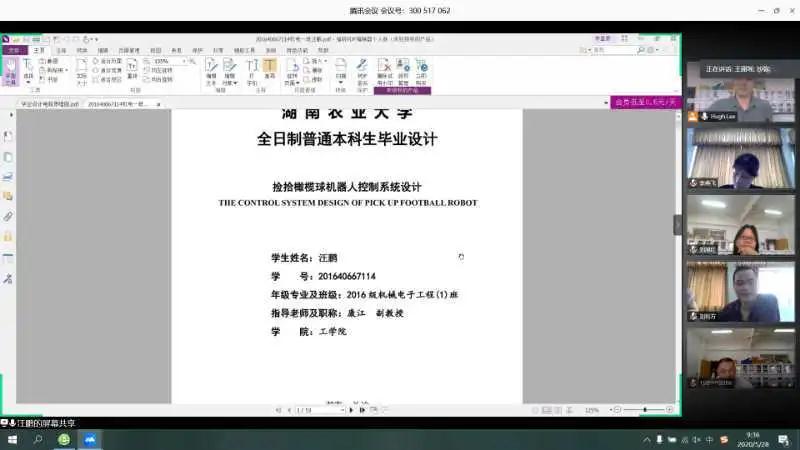The width and height of the screenshot is (800, 450).
Task: Click the search magnifier icon near Find box
Action: coord(641,50)
